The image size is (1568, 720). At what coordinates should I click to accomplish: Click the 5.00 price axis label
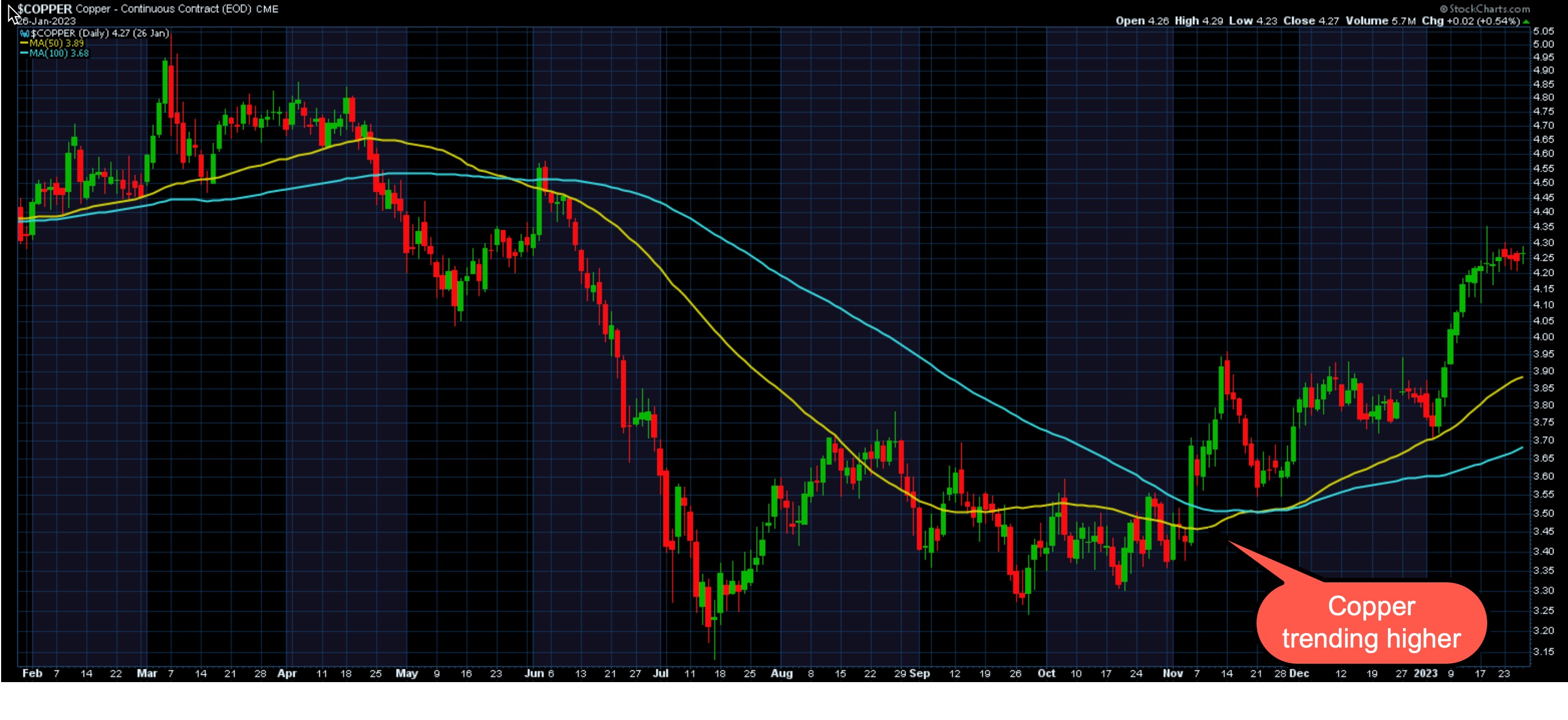[x=1543, y=45]
